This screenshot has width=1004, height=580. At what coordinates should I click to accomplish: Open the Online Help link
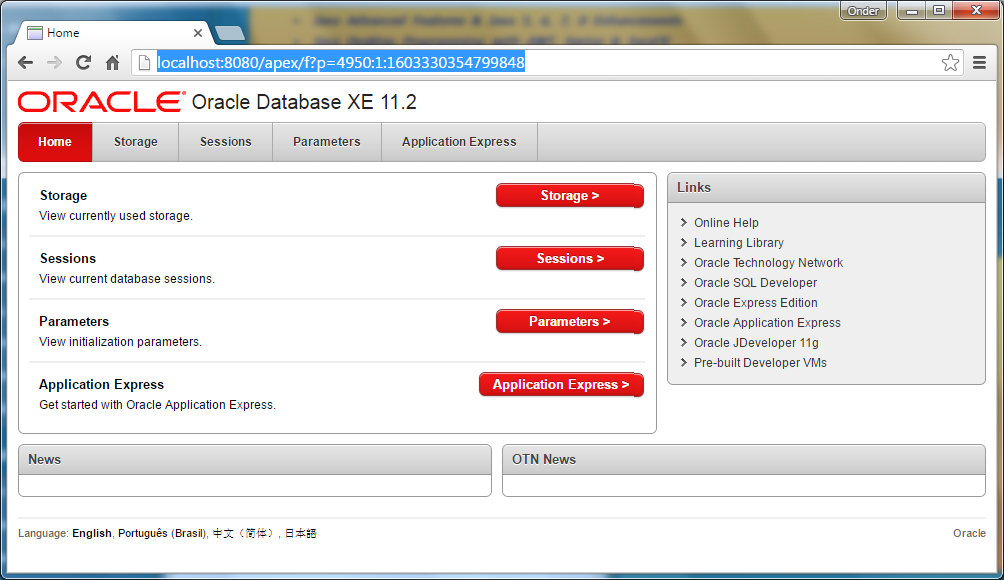click(x=726, y=223)
